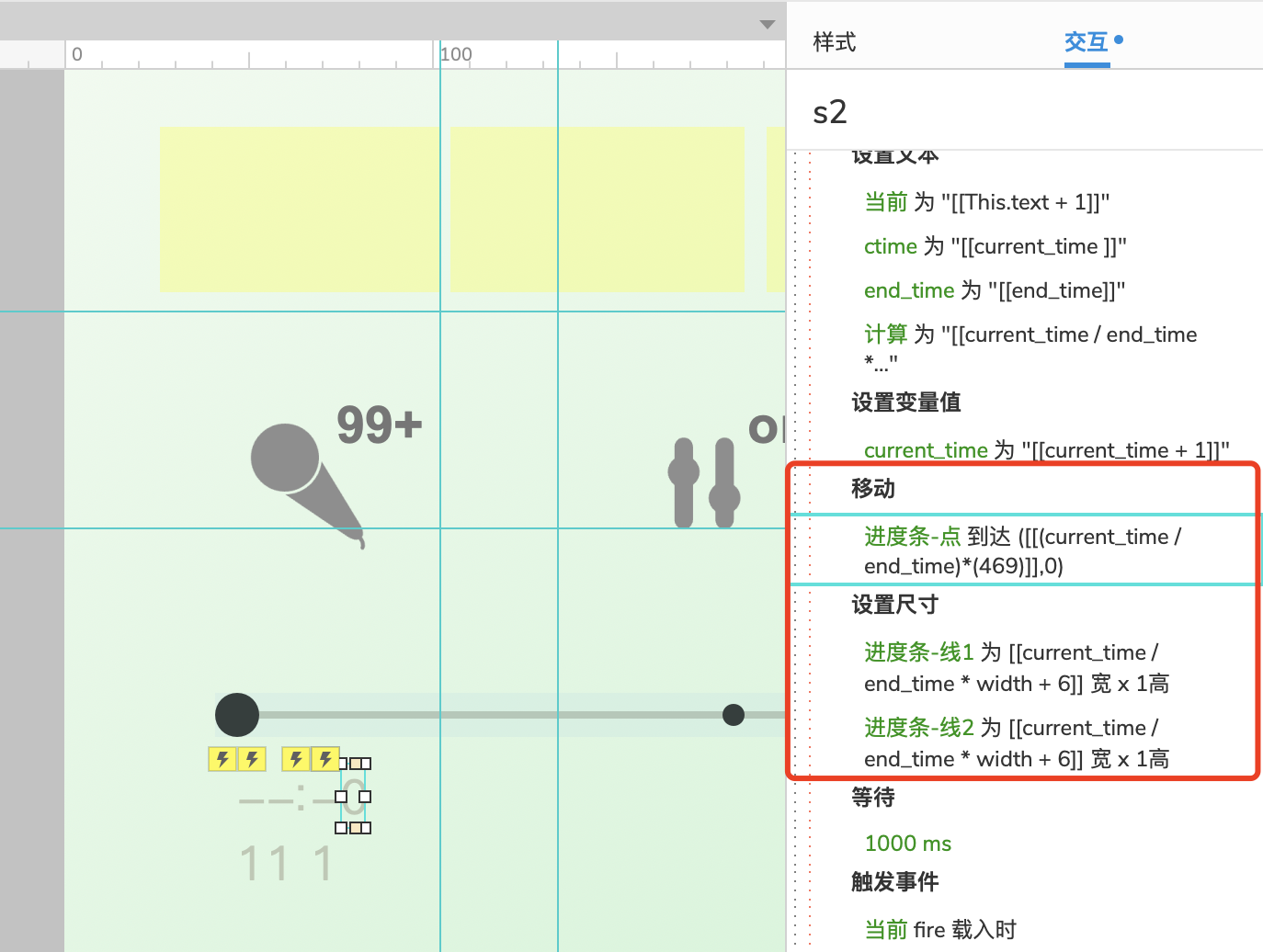This screenshot has height=952, width=1263.
Task: Click the horizontal ruler at mark 100
Action: (456, 54)
